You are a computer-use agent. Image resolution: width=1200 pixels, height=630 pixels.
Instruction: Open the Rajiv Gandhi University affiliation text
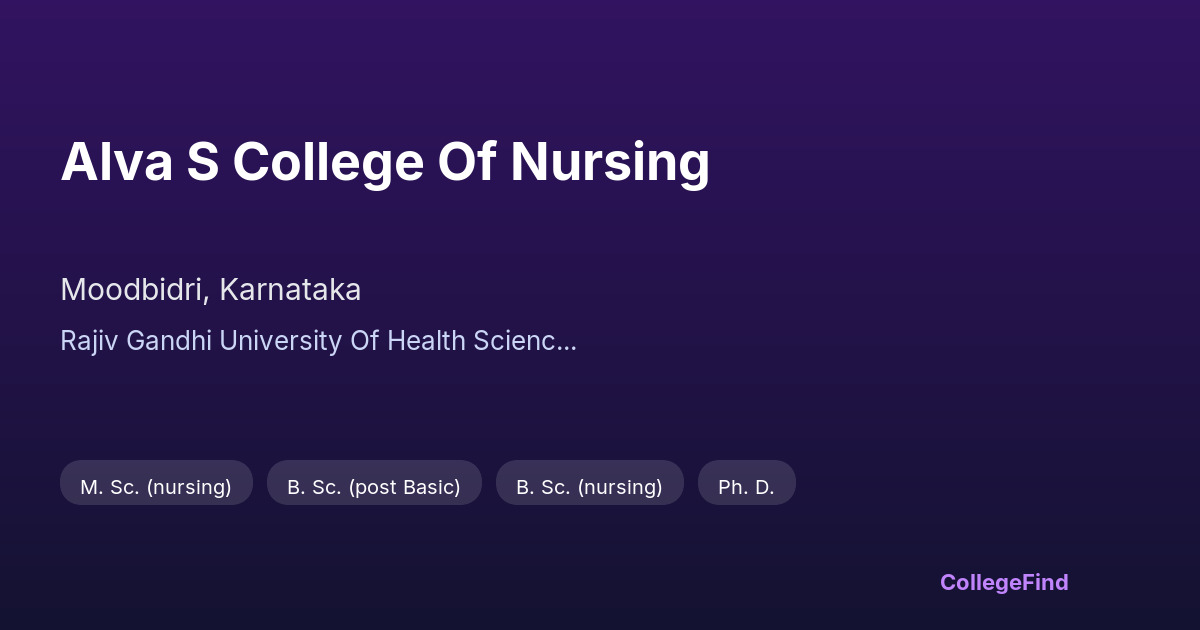click(x=318, y=341)
